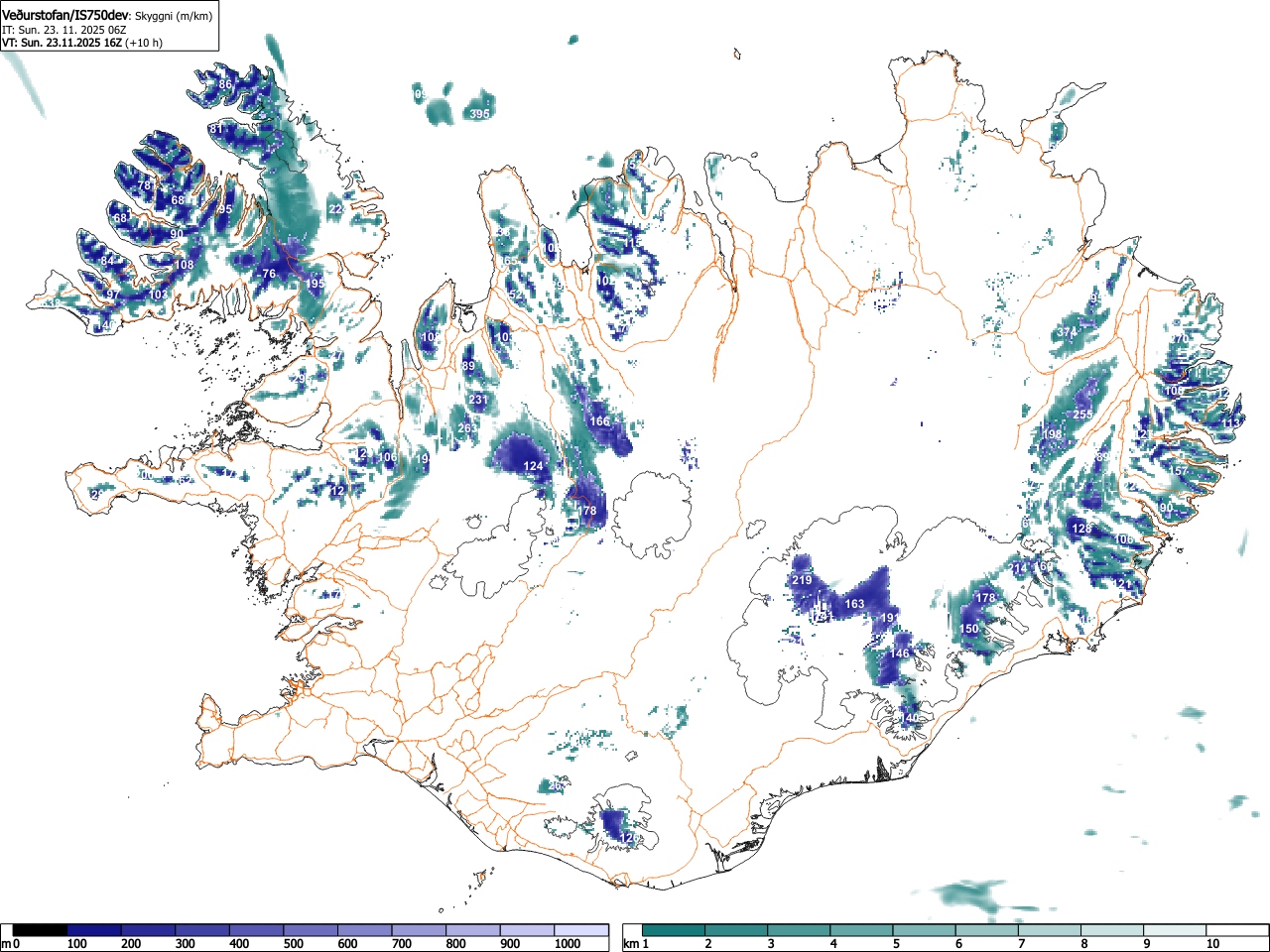Click the '1000' tick label on the metres legend
The image size is (1270, 952).
pos(568,944)
